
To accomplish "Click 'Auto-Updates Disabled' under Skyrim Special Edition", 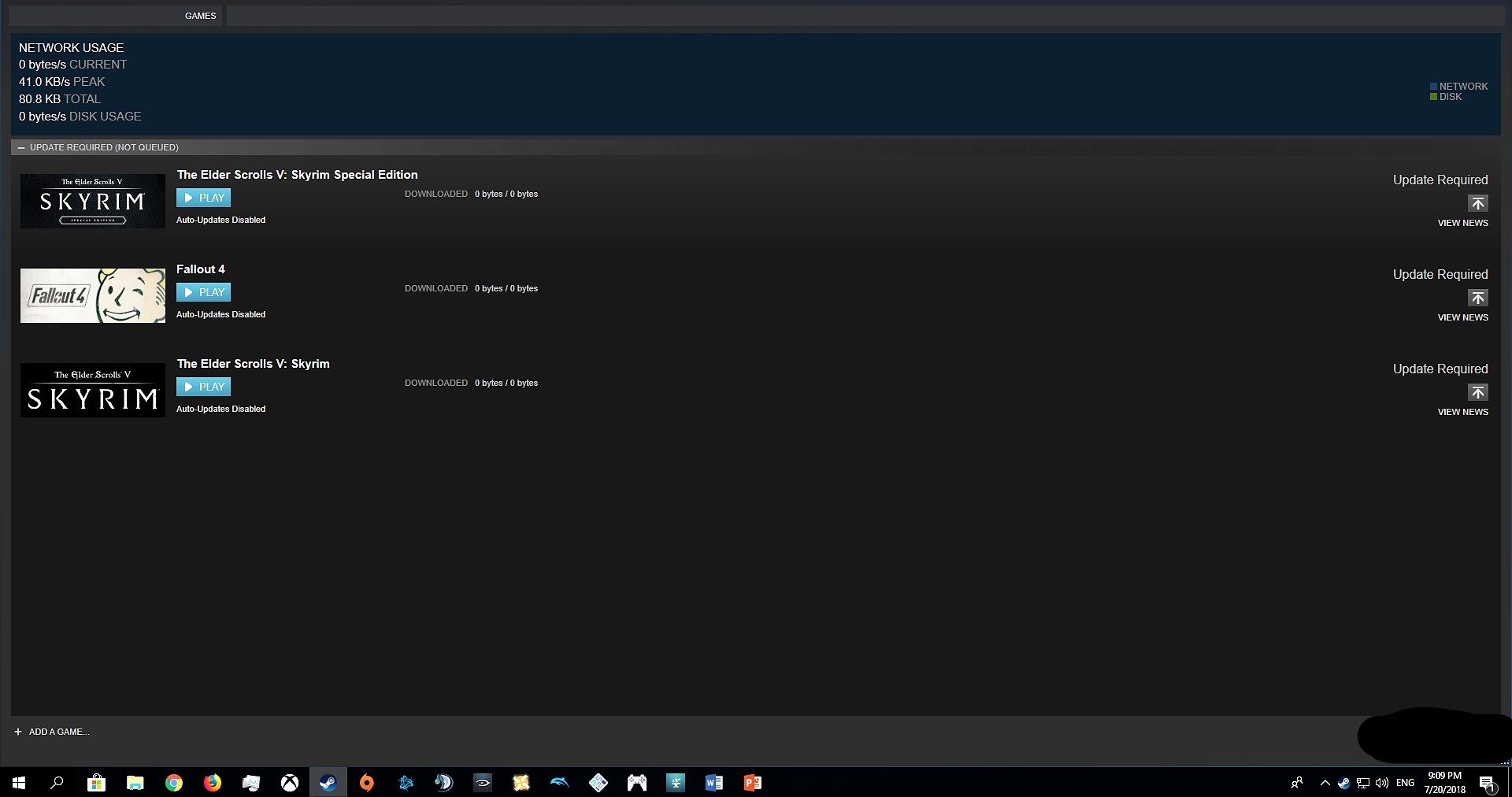I will (x=220, y=220).
